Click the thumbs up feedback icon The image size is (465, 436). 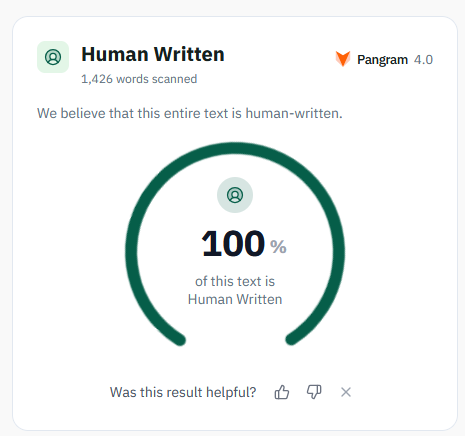pos(282,392)
